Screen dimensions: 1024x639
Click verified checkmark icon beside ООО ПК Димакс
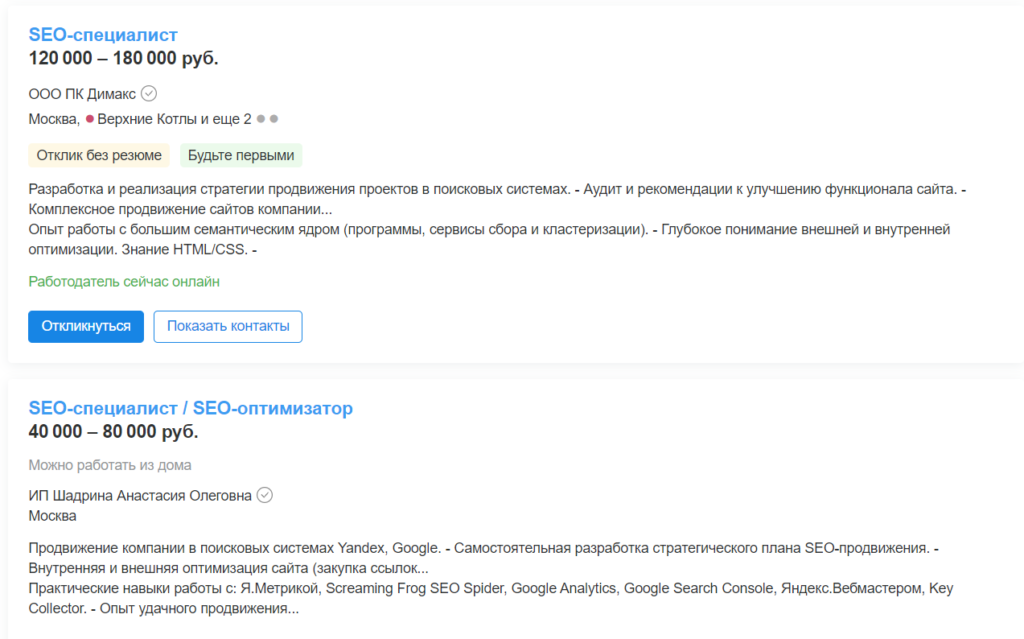149,94
